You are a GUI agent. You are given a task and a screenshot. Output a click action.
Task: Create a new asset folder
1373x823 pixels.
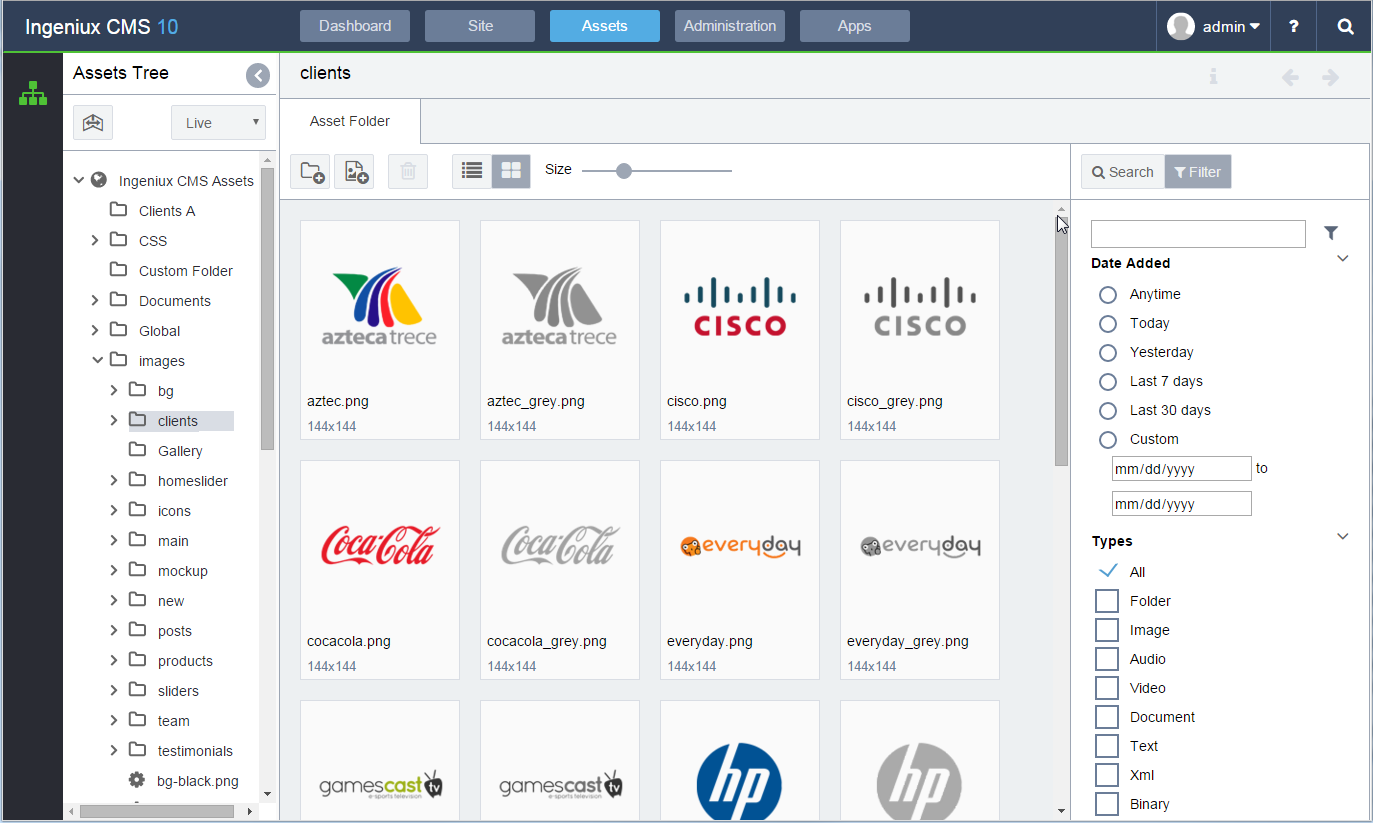click(x=309, y=170)
